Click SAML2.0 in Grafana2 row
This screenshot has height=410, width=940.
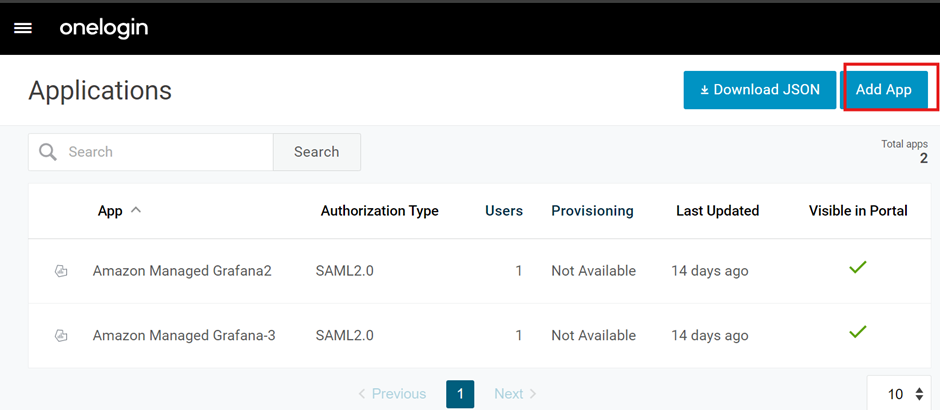tap(345, 271)
